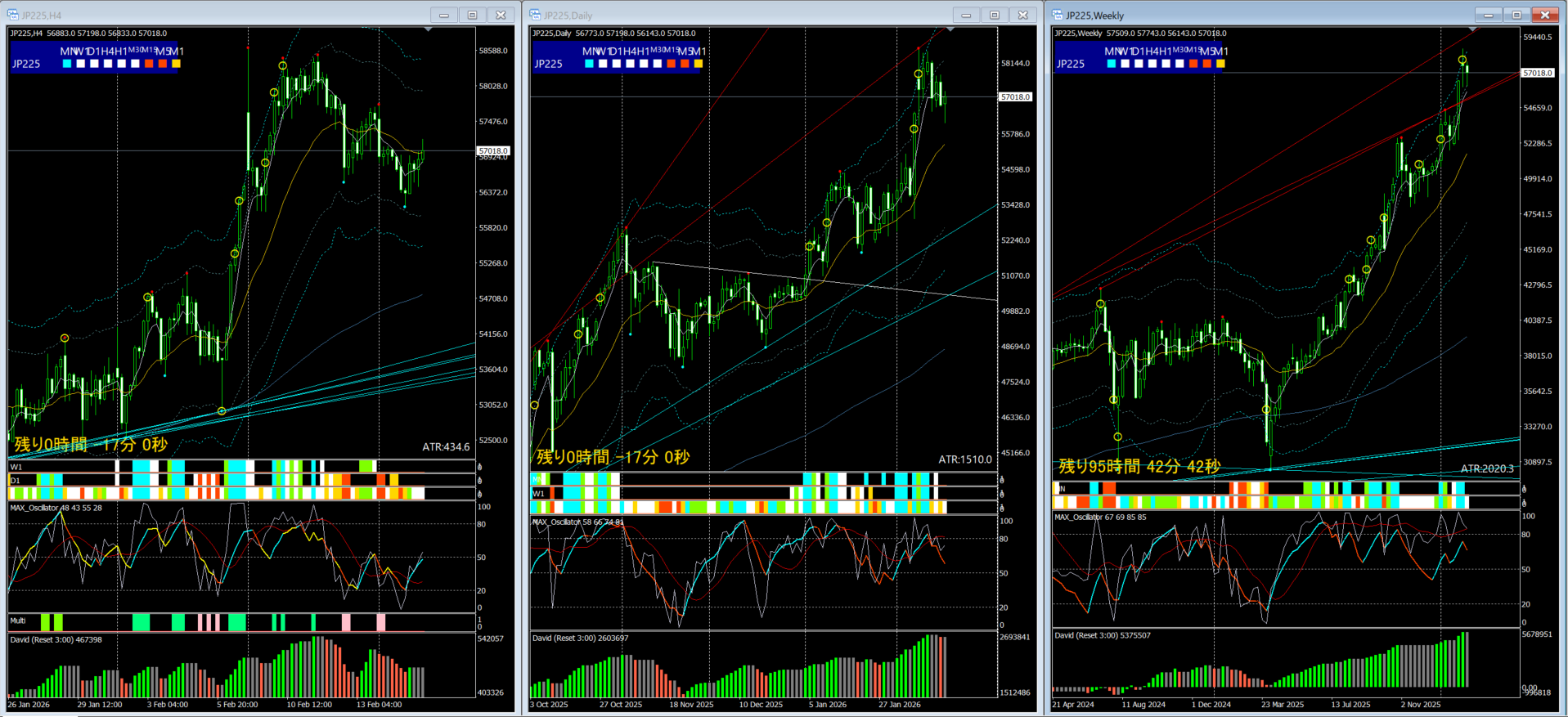This screenshot has width=1568, height=717.
Task: Click the W1 indicator row label in H4 window
Action: (x=16, y=467)
